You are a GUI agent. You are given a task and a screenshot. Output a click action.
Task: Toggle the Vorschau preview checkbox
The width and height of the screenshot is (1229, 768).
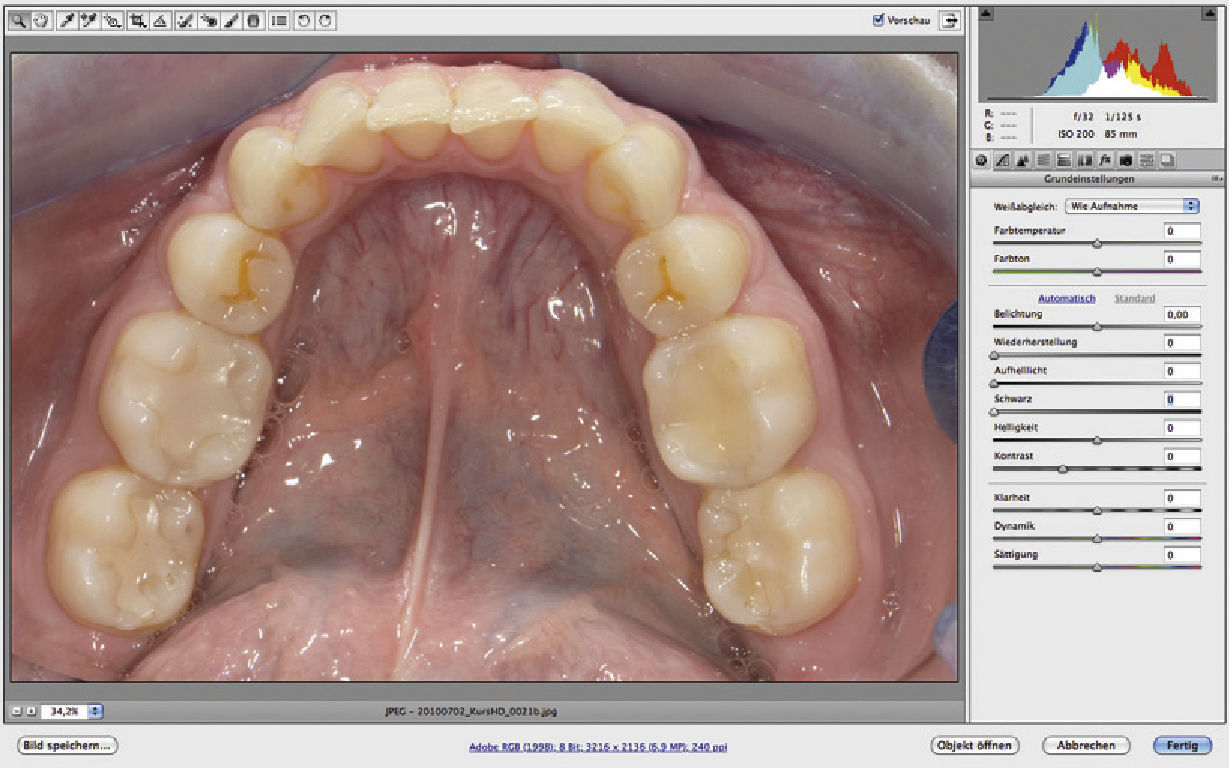879,20
